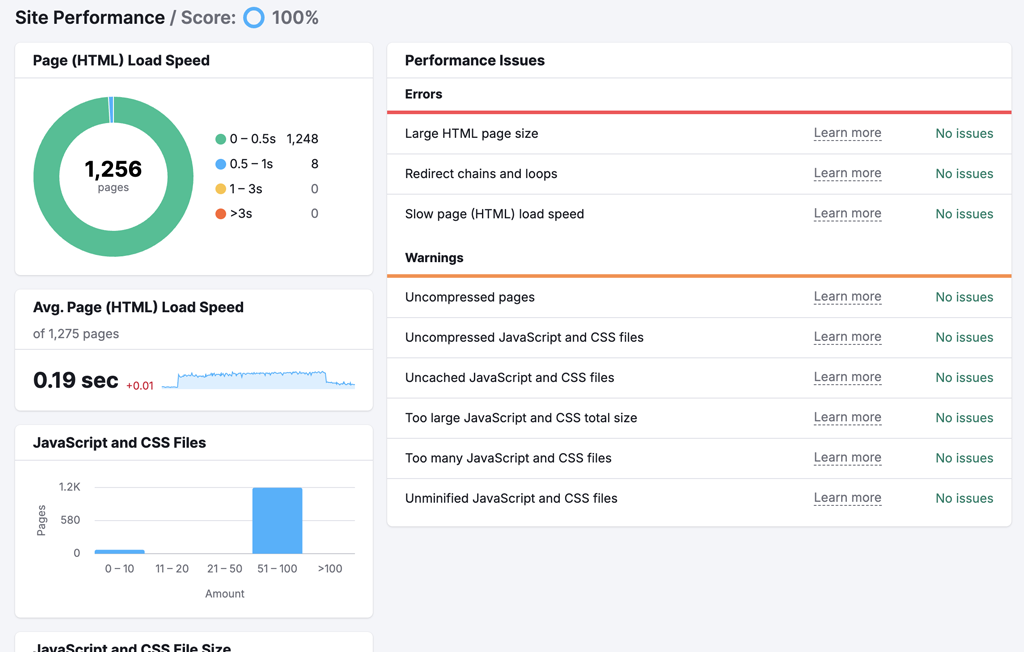Click the load speed sparkline chart

click(259, 380)
